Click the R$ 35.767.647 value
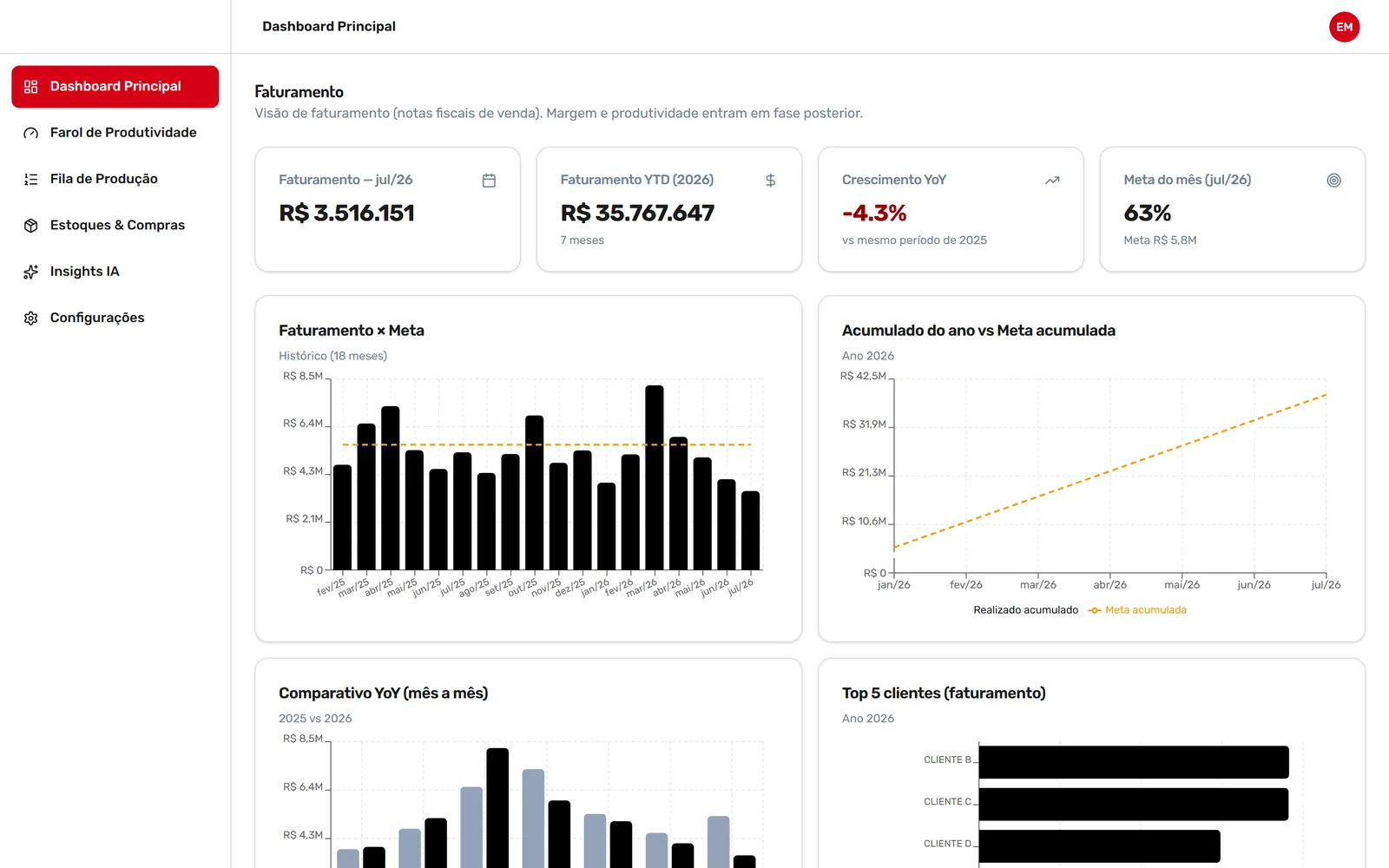1389x868 pixels. coord(637,214)
